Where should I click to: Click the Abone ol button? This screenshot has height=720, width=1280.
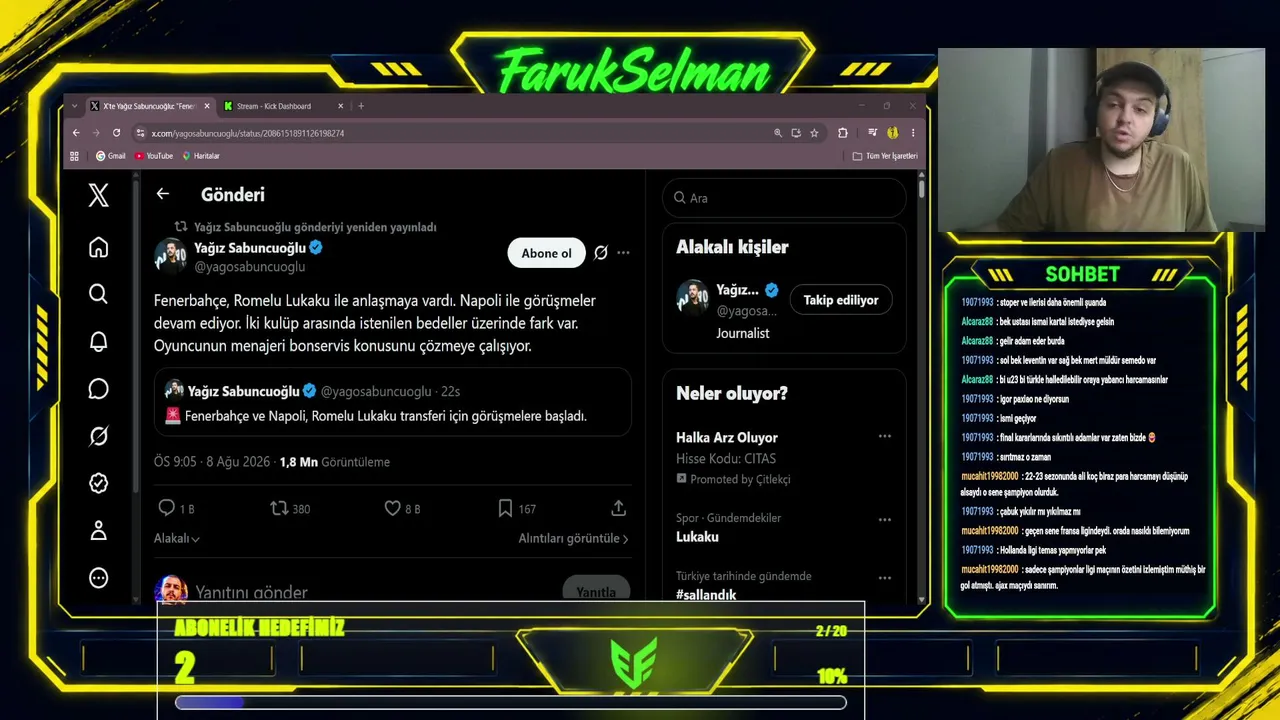(x=546, y=253)
